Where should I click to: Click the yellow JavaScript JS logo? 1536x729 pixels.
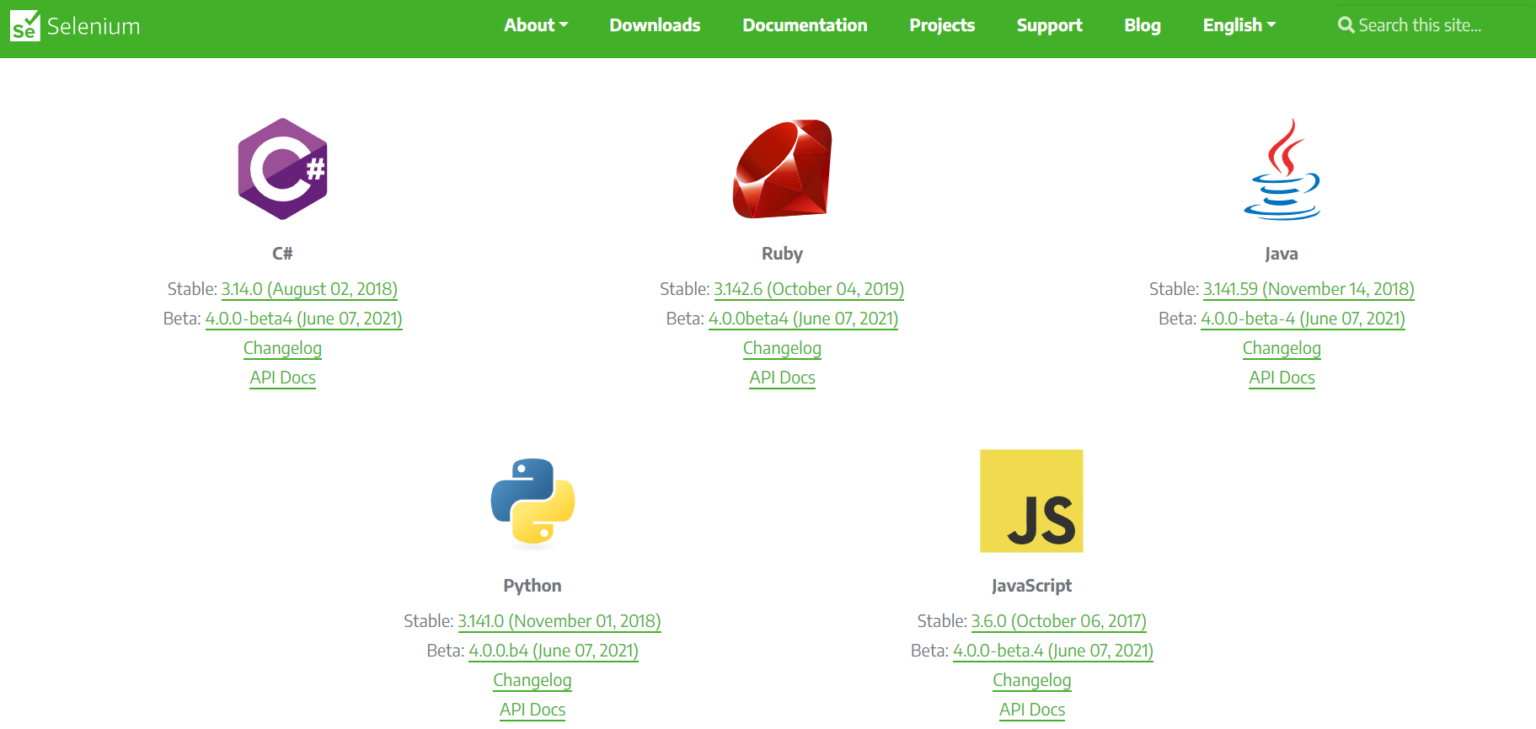pos(1031,501)
